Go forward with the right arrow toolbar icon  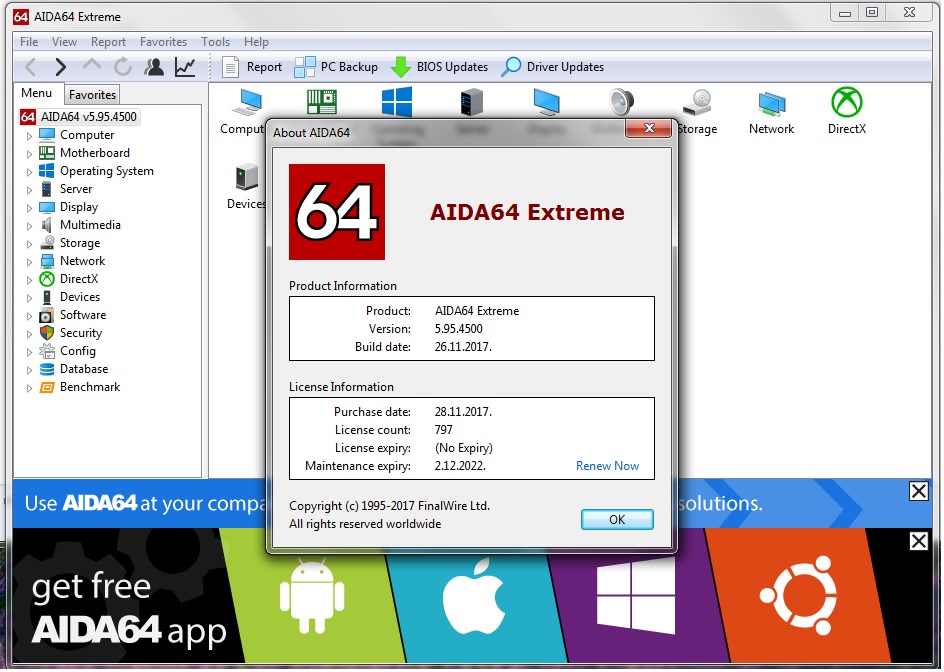tap(60, 67)
